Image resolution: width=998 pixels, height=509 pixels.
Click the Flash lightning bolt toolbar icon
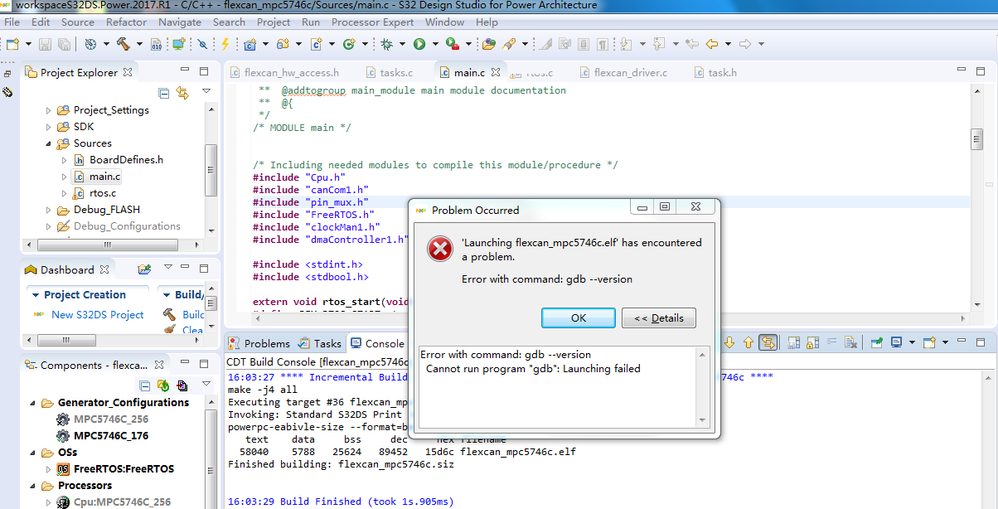click(225, 44)
